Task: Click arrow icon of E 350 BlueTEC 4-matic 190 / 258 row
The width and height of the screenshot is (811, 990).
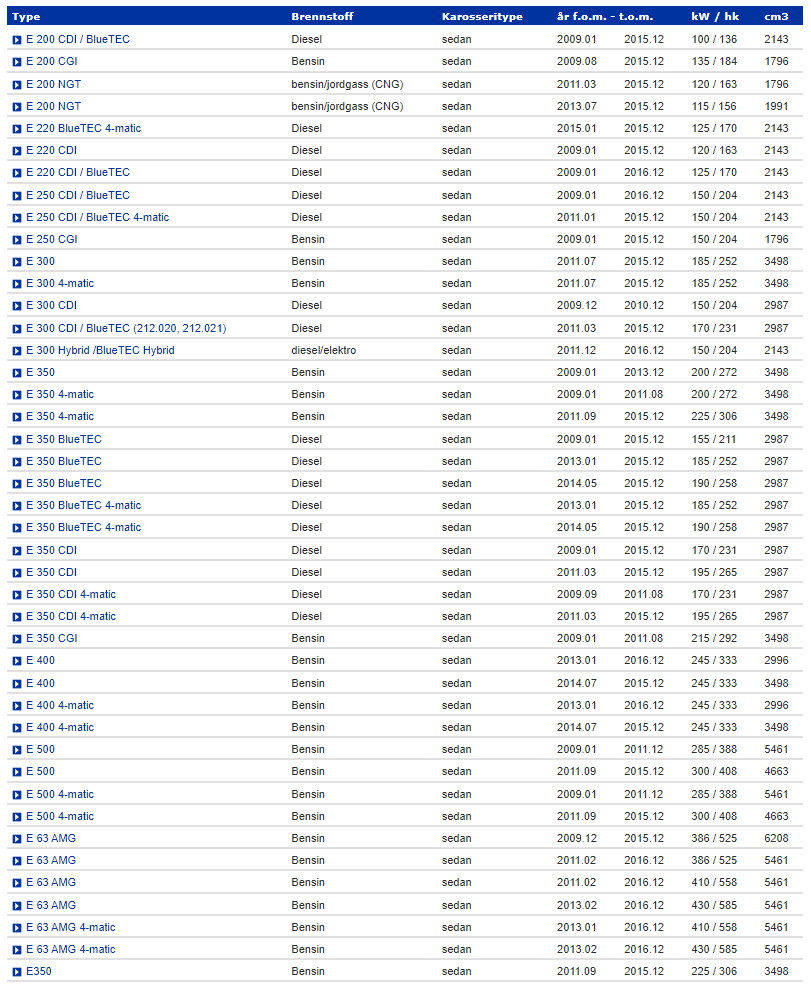Action: pyautogui.click(x=17, y=528)
